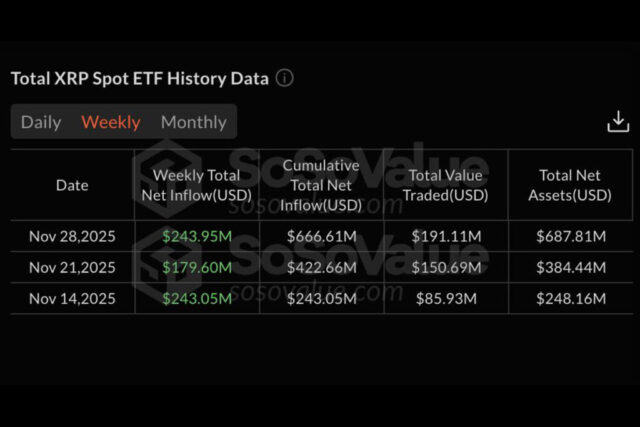Select the Nov 28,2025 row date
The height and width of the screenshot is (427, 640).
click(x=72, y=237)
